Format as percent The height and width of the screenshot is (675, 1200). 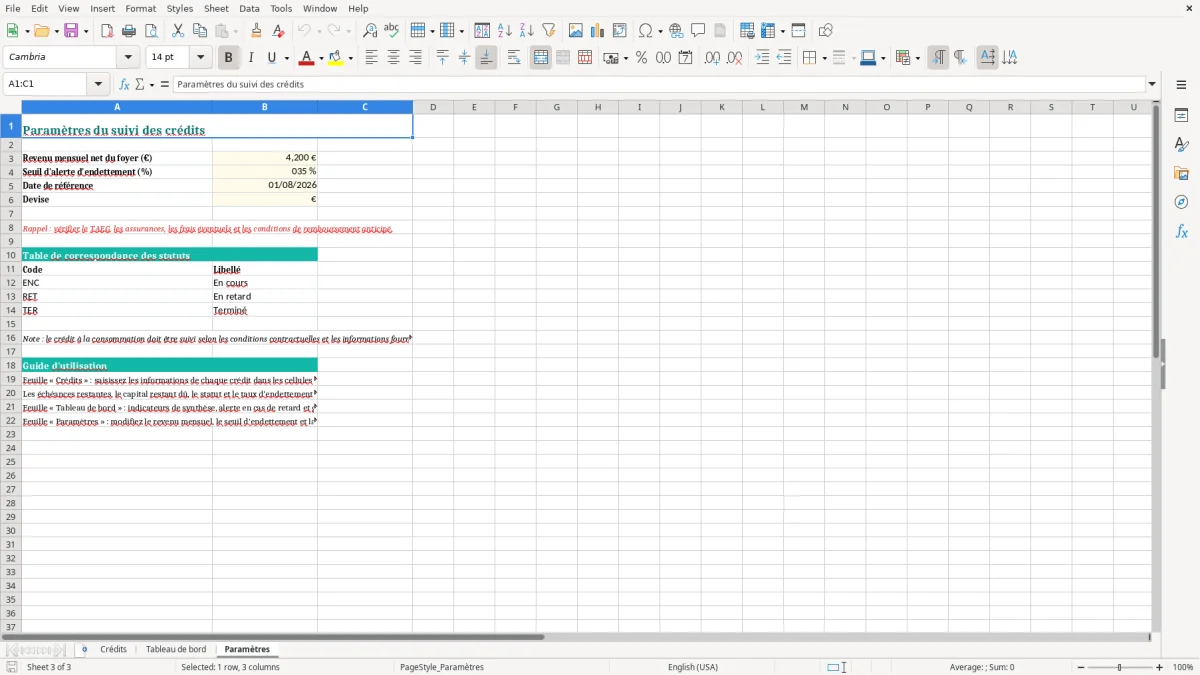click(641, 58)
